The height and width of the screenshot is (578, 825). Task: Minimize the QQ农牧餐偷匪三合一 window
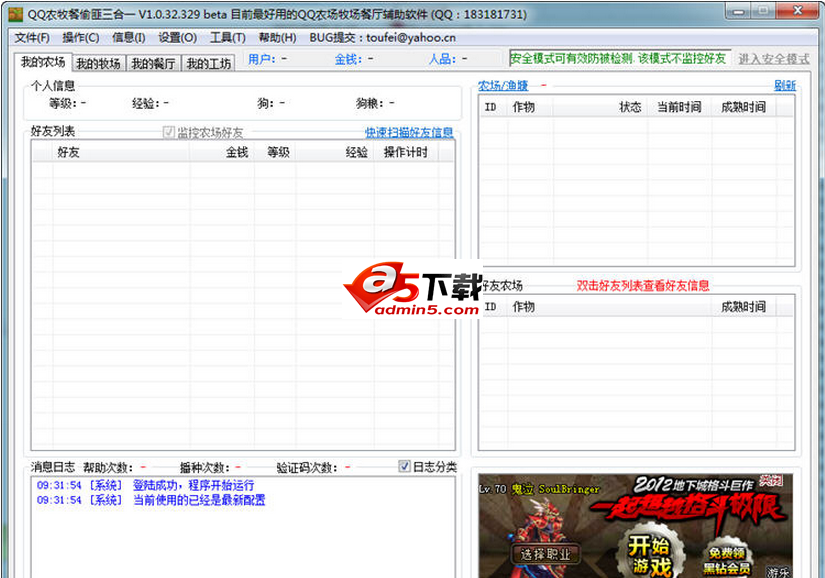pos(738,11)
